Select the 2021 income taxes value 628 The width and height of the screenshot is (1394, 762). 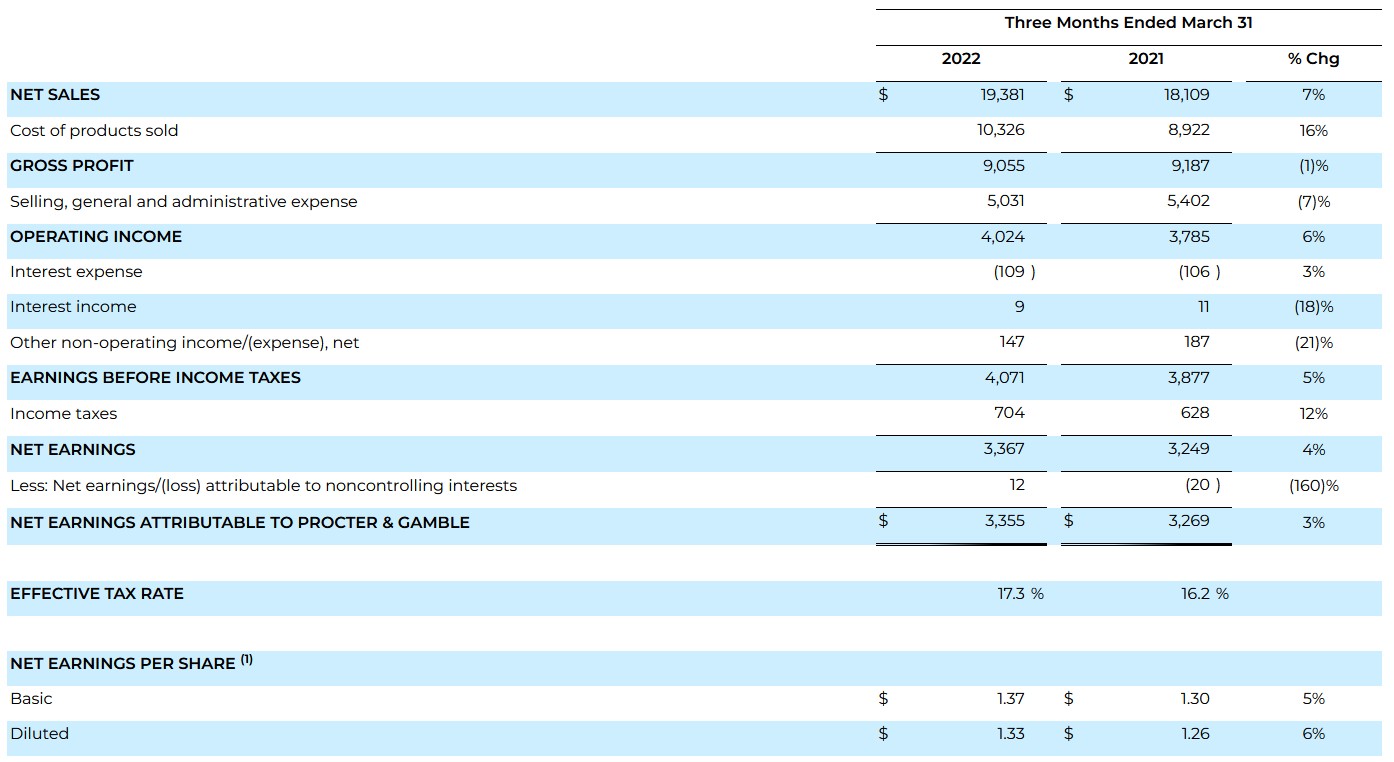pyautogui.click(x=1195, y=413)
